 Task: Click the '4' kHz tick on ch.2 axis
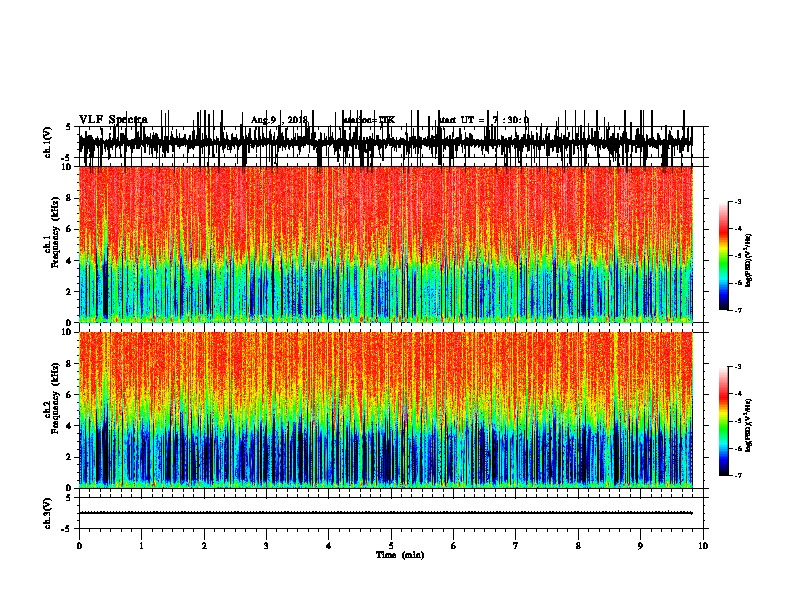(70, 426)
